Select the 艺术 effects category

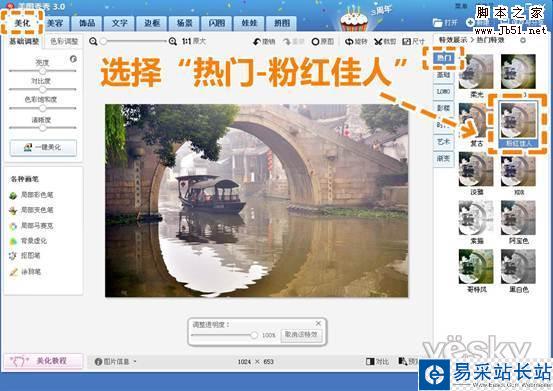(x=443, y=141)
